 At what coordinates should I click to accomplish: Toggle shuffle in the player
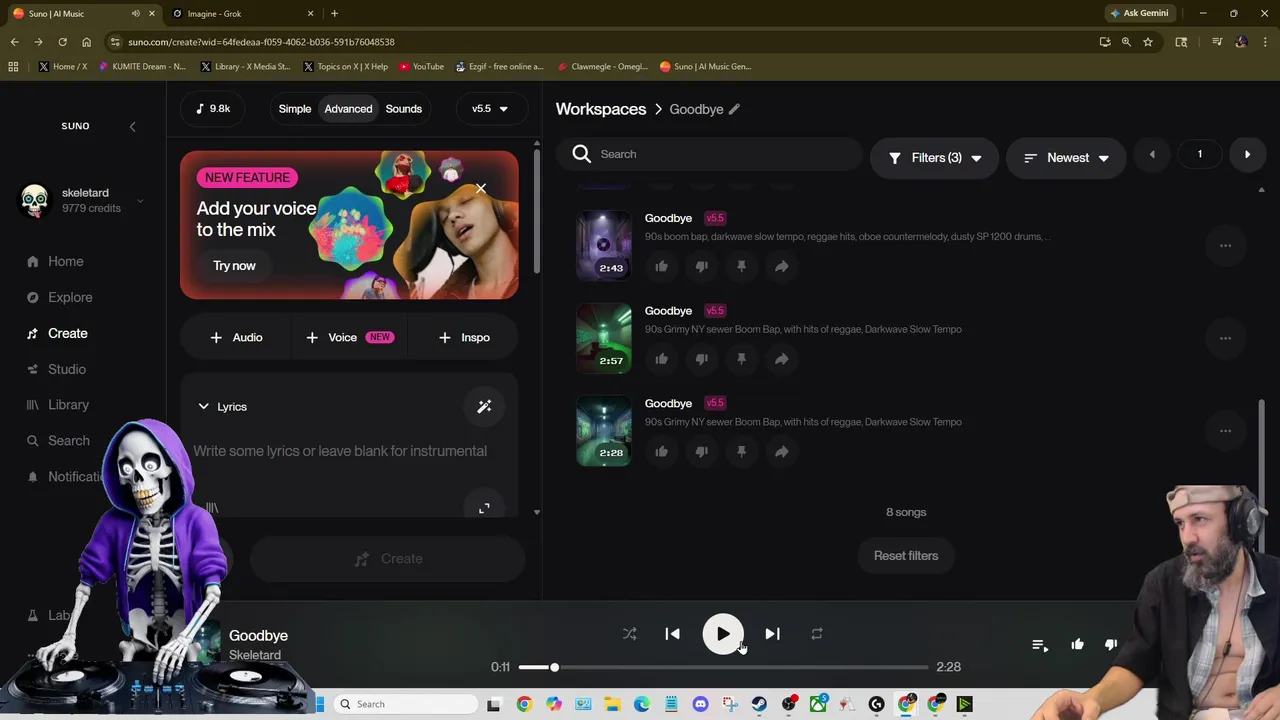click(x=629, y=634)
